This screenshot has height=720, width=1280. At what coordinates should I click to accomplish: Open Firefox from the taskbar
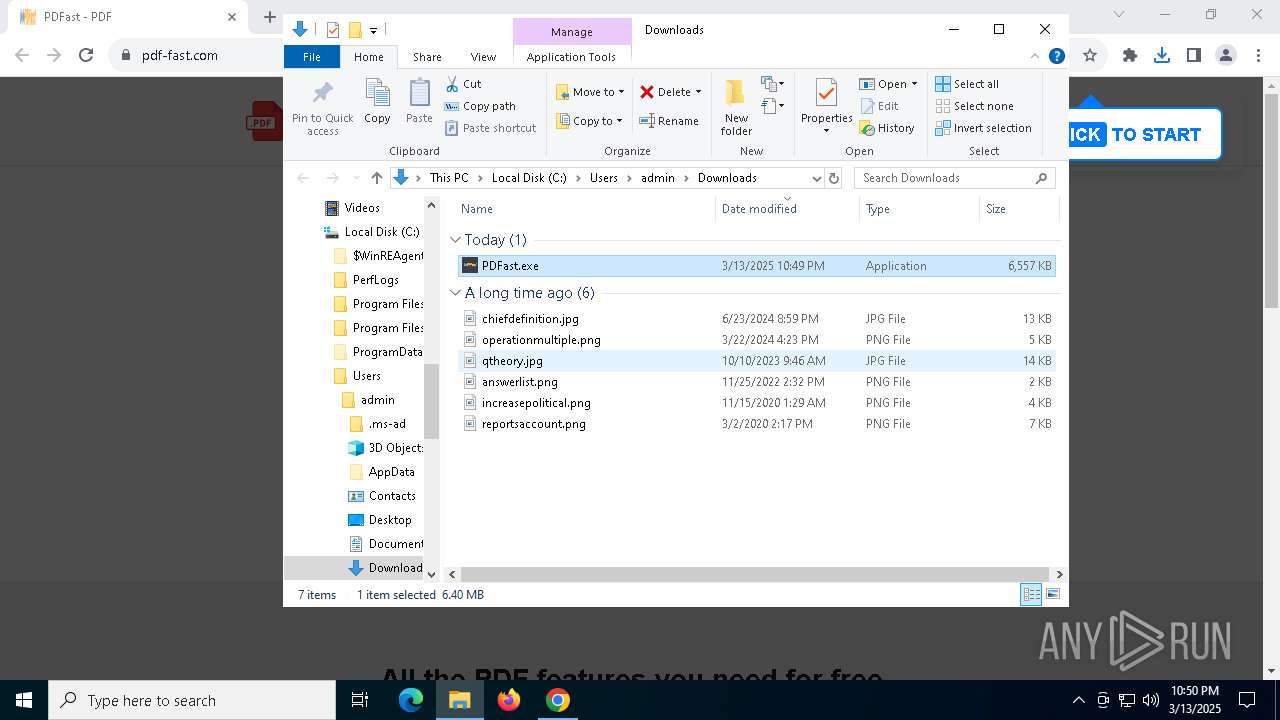point(509,700)
